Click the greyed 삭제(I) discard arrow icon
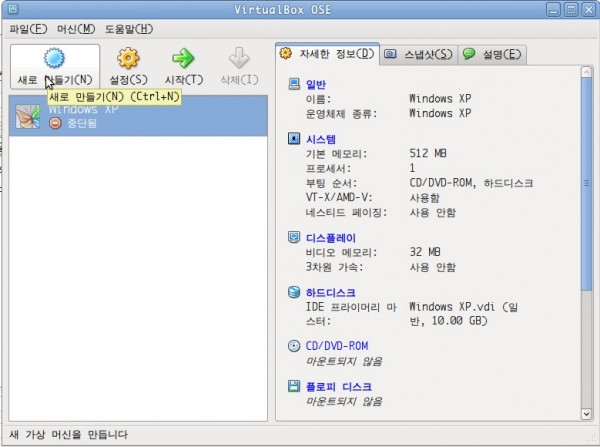 tap(239, 58)
